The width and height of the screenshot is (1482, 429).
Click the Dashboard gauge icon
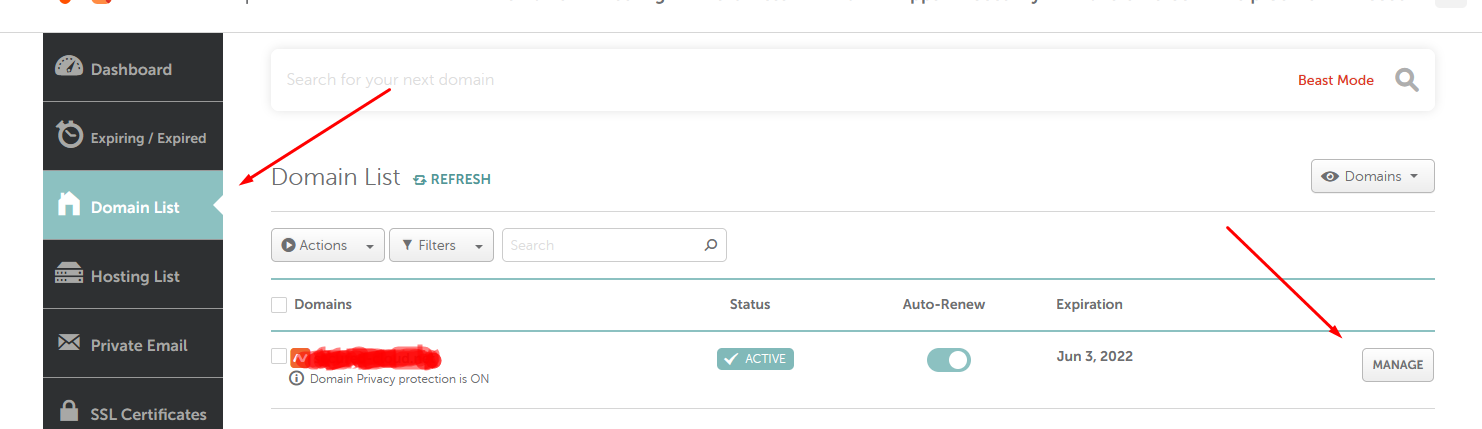(69, 67)
